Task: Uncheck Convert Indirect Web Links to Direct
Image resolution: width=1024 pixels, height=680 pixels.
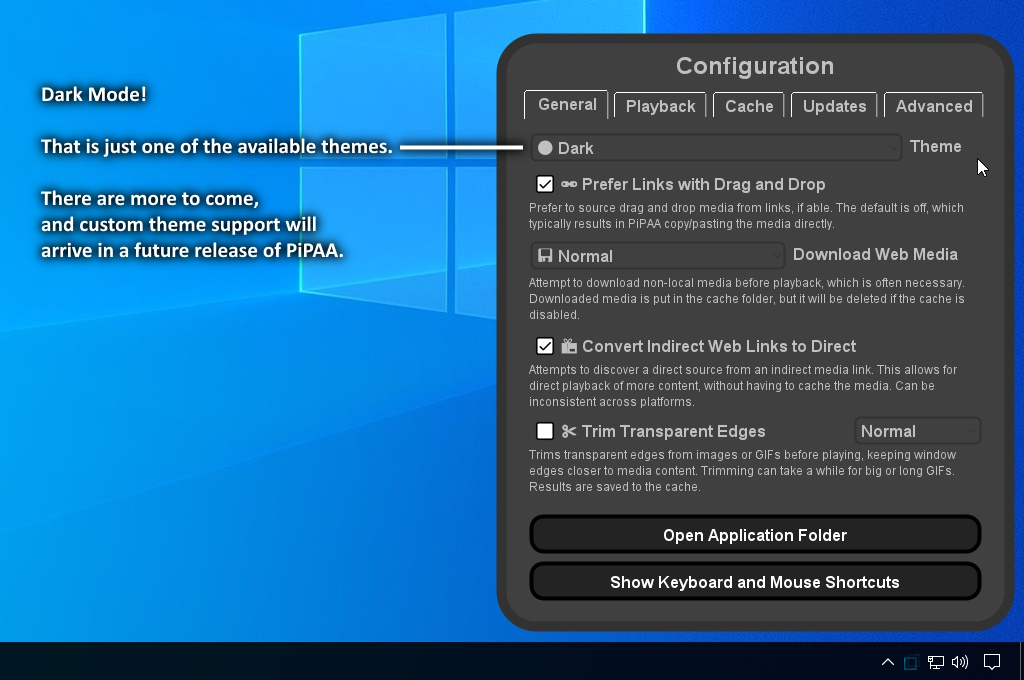Action: (545, 346)
